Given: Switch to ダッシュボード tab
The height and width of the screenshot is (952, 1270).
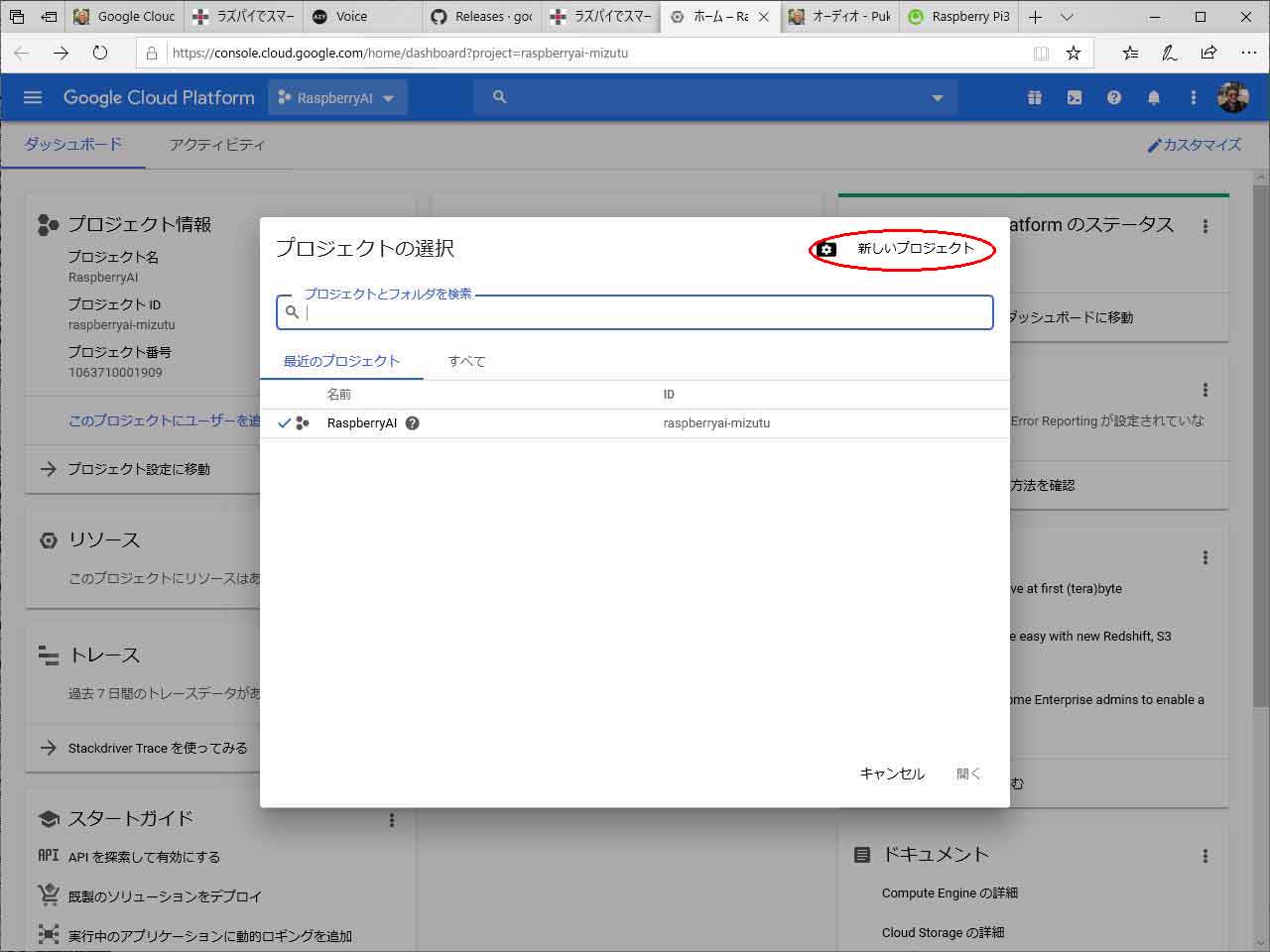Looking at the screenshot, I should pyautogui.click(x=73, y=145).
